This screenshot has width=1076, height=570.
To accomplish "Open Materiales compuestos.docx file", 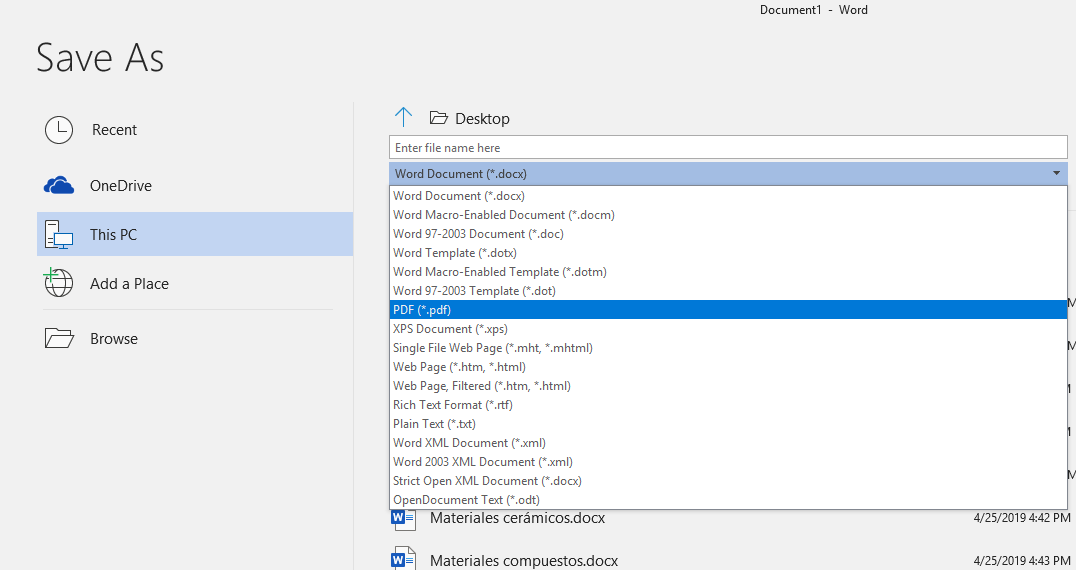I will point(524,560).
